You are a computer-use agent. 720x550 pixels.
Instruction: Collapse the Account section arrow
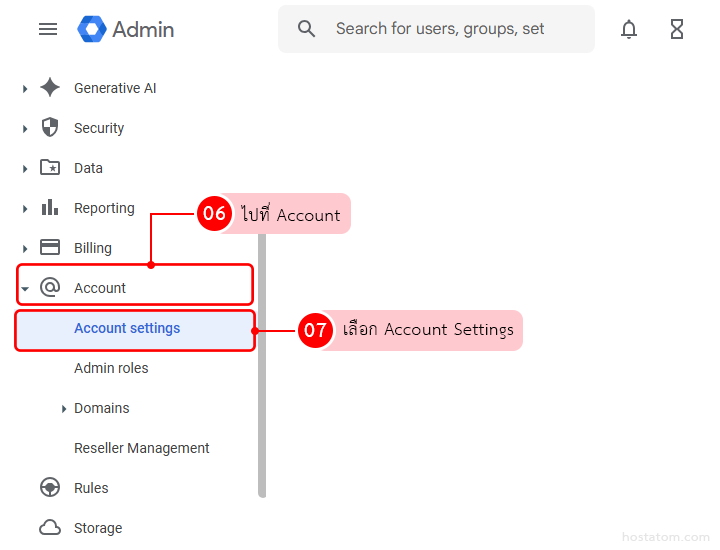pyautogui.click(x=25, y=289)
